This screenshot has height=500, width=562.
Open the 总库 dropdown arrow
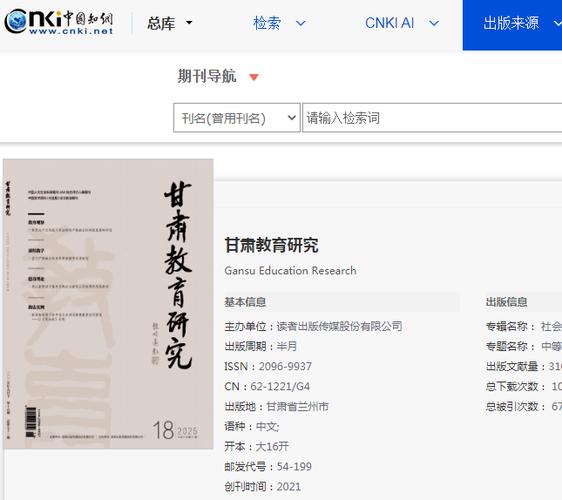tap(189, 23)
